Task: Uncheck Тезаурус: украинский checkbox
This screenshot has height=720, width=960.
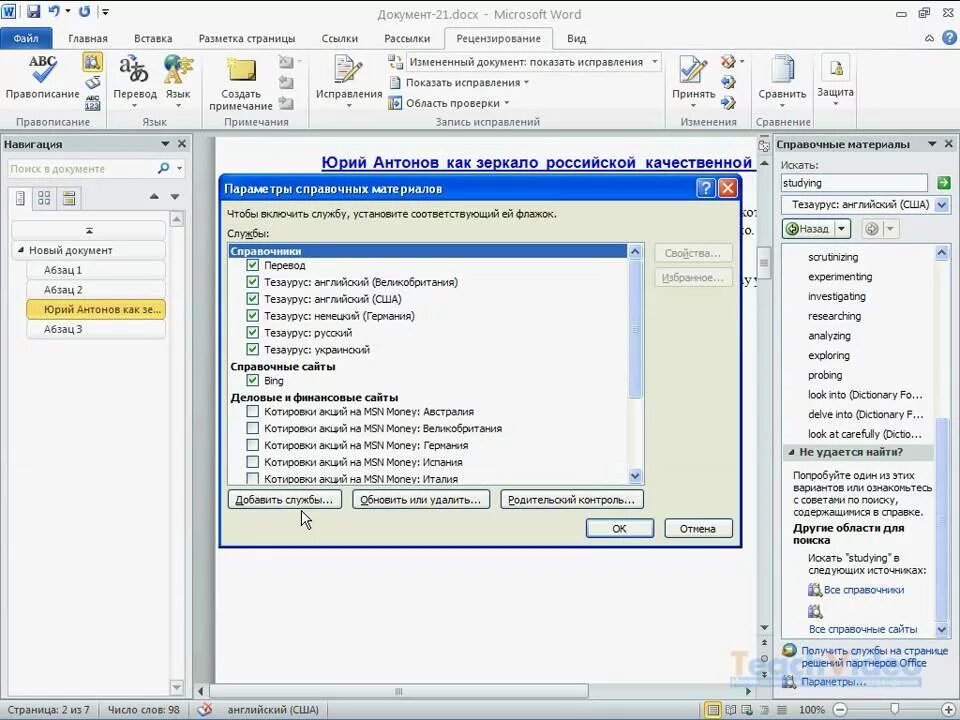Action: point(252,350)
